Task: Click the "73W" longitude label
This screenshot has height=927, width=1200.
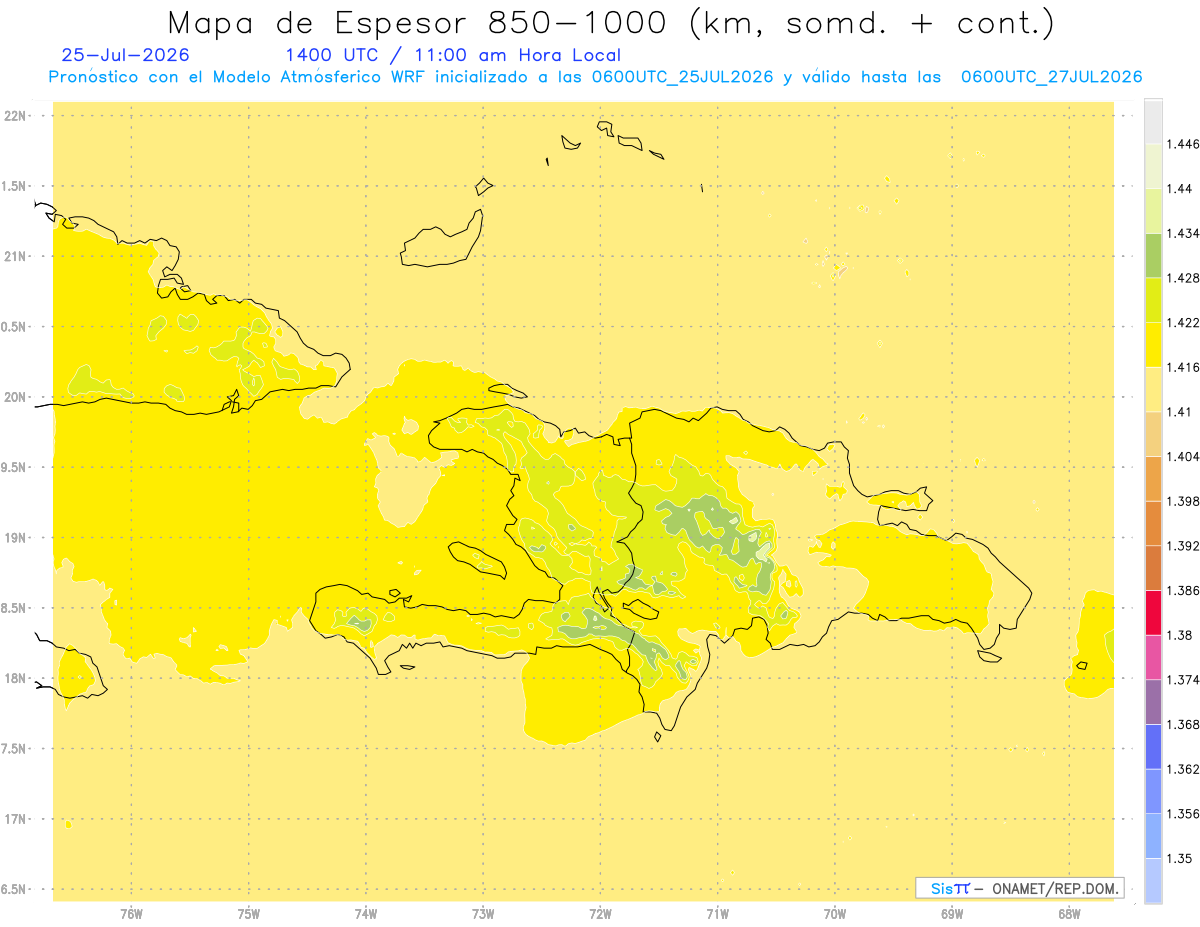Action: [483, 913]
